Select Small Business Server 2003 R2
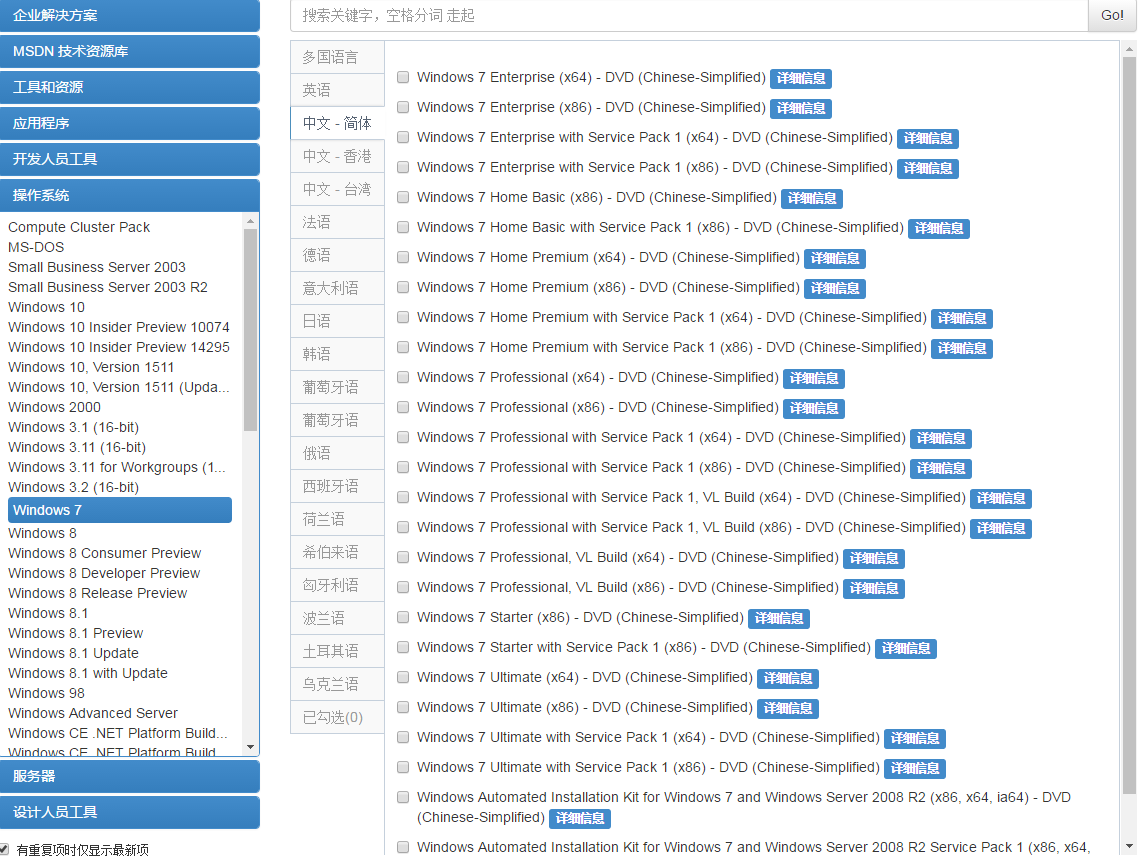This screenshot has height=862, width=1141. 108,287
